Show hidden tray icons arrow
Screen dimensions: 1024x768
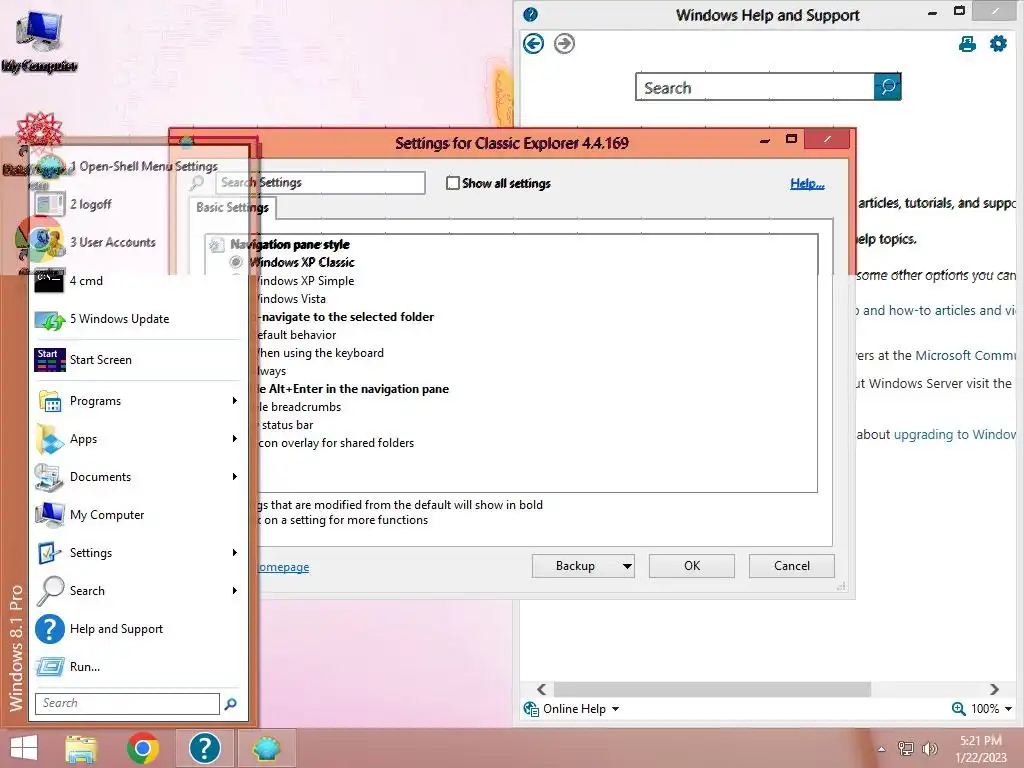tap(882, 749)
